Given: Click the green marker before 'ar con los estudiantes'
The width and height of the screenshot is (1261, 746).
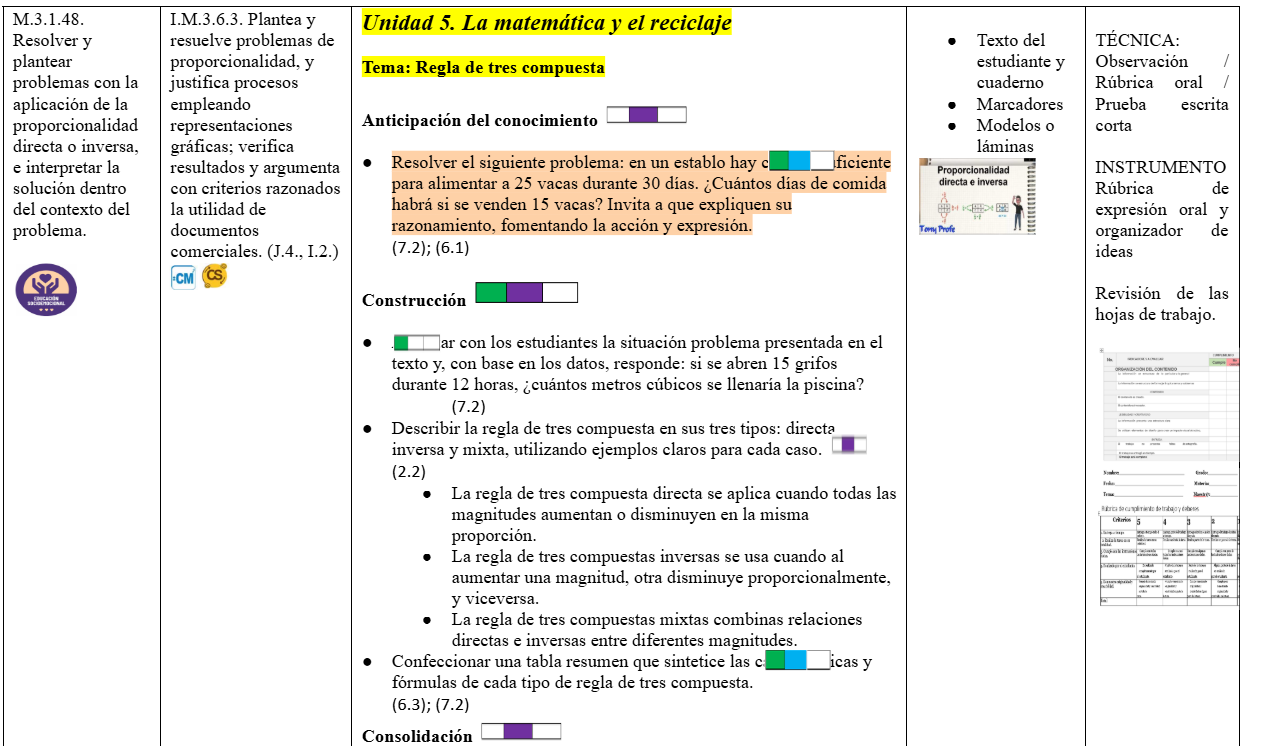Looking at the screenshot, I should tap(417, 343).
